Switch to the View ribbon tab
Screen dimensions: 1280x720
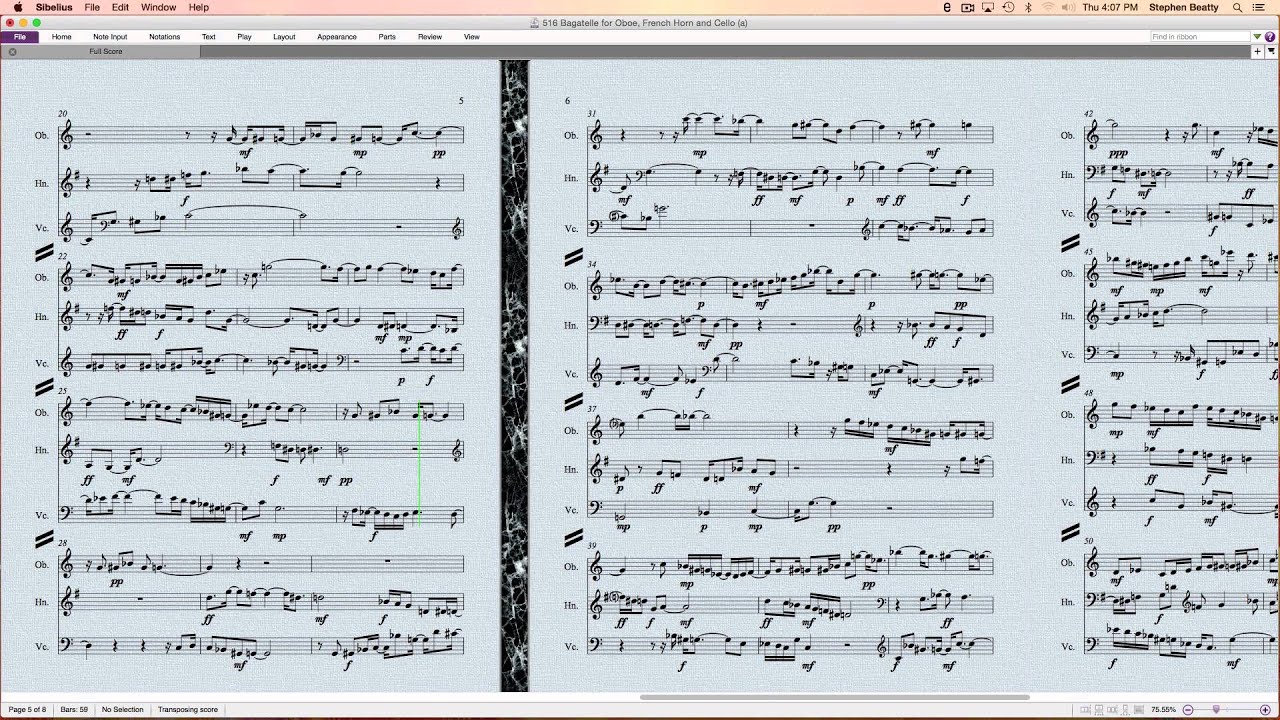coord(472,37)
